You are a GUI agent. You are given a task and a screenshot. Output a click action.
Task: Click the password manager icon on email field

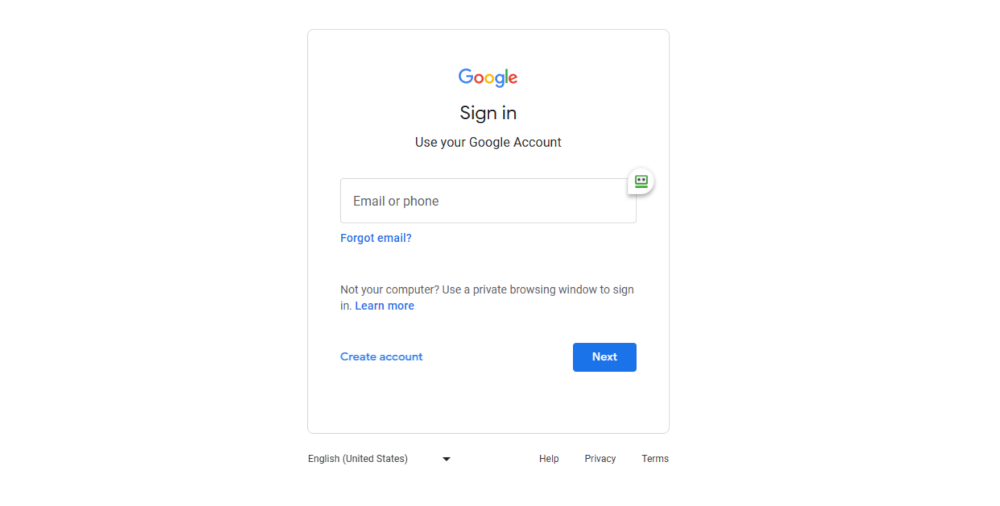tap(641, 182)
